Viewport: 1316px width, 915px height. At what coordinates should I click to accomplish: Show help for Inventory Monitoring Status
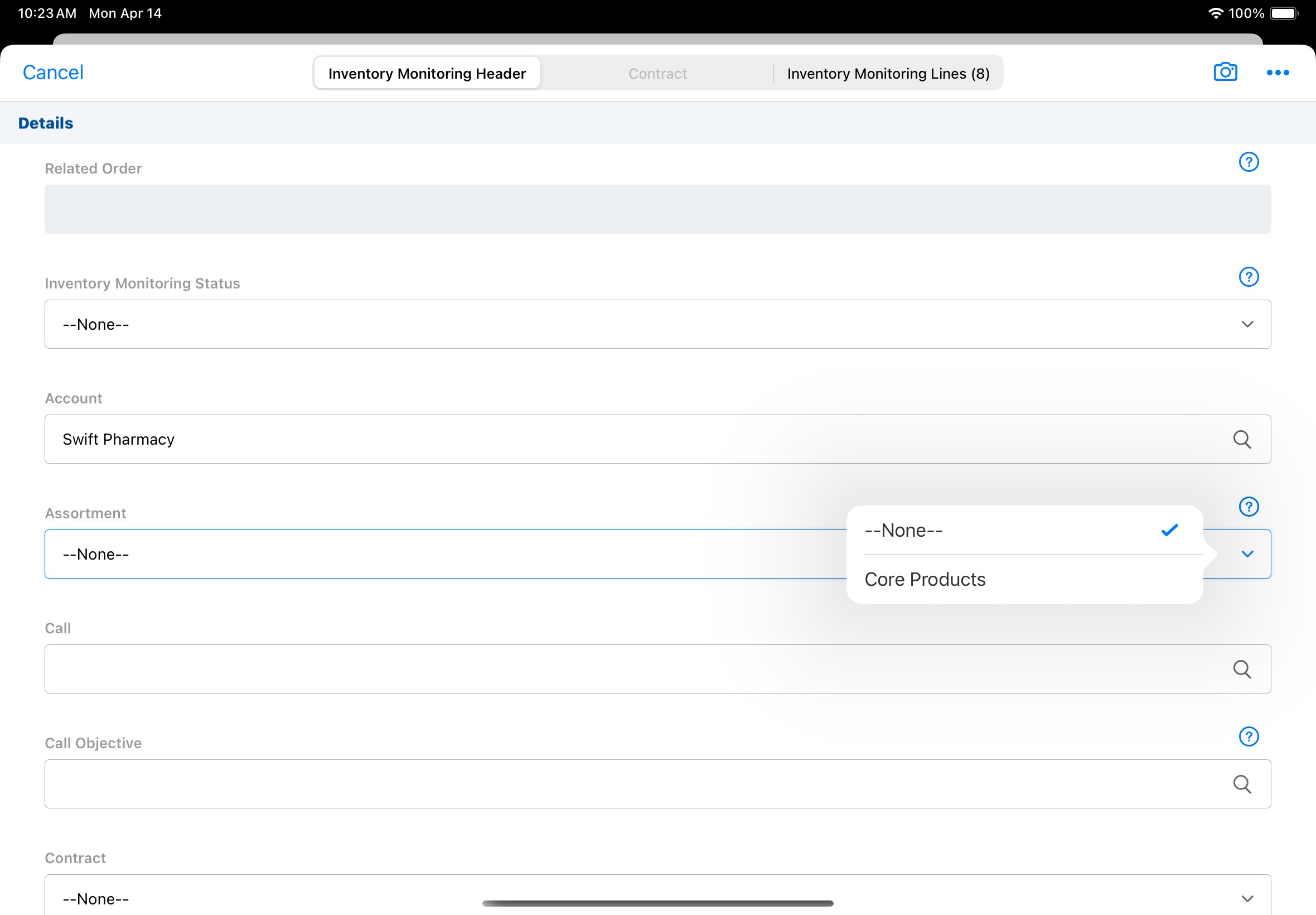click(1249, 277)
